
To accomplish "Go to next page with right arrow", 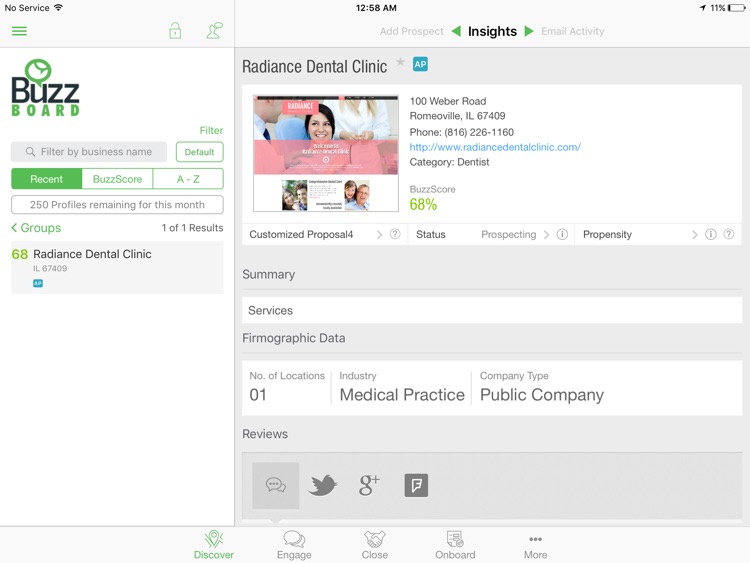I will (x=529, y=31).
